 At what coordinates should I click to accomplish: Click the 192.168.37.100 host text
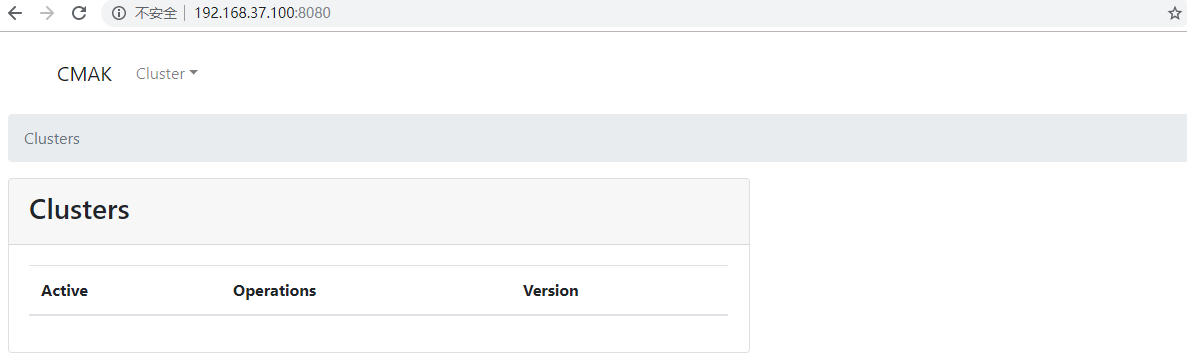tap(243, 13)
